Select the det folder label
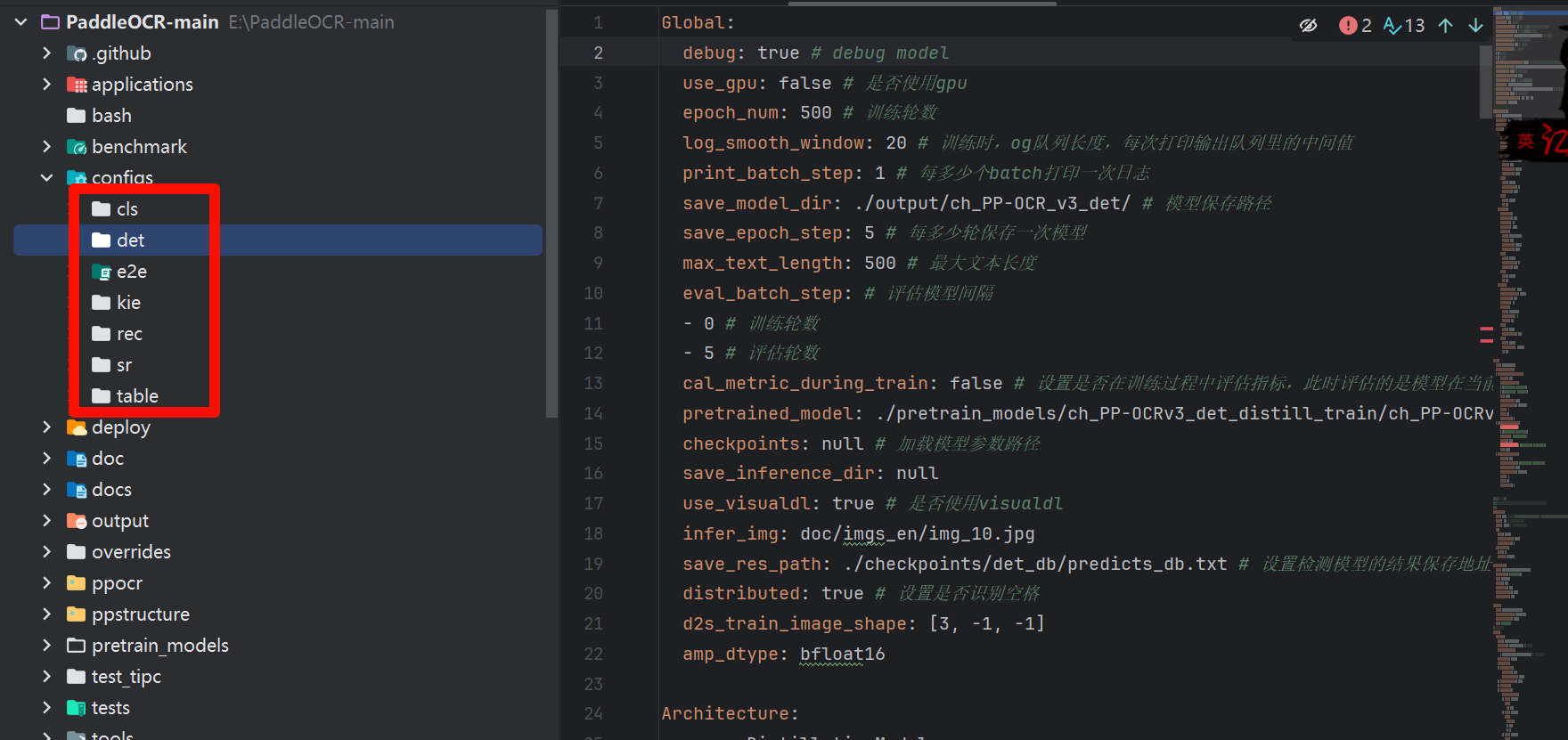Image resolution: width=1568 pixels, height=740 pixels. 130,240
